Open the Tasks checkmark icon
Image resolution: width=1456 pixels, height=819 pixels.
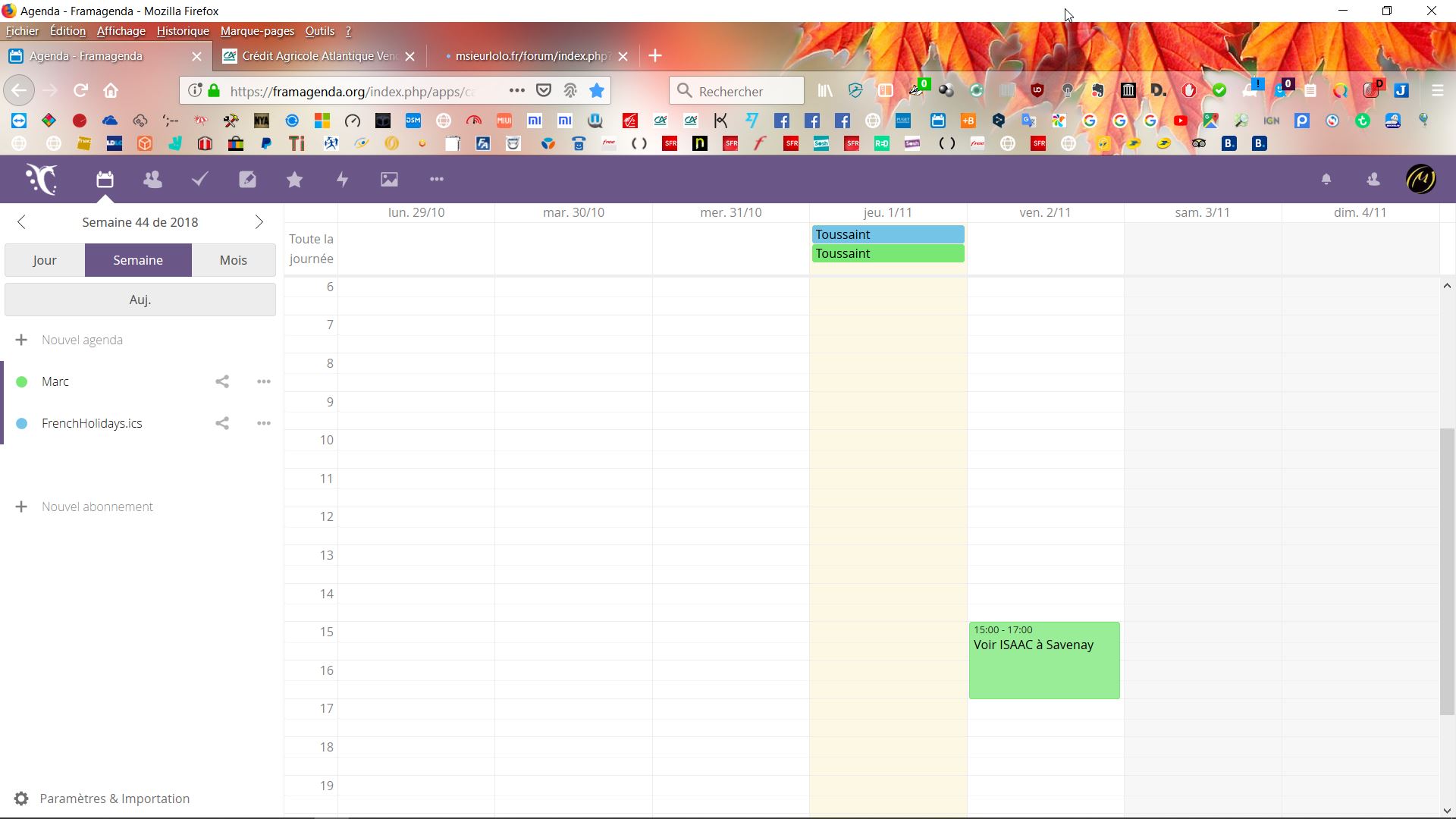200,180
